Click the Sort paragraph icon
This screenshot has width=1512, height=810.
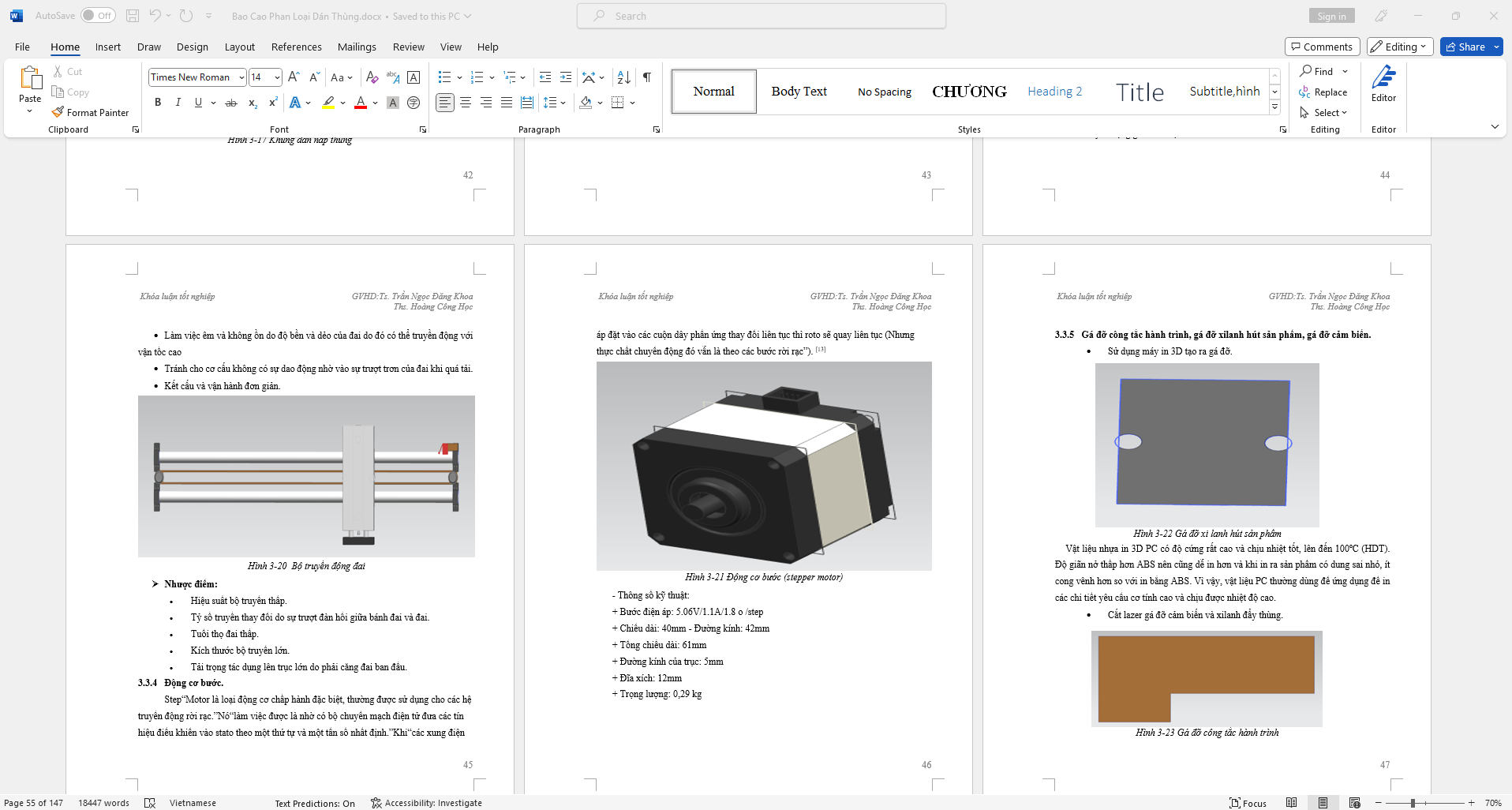[623, 77]
